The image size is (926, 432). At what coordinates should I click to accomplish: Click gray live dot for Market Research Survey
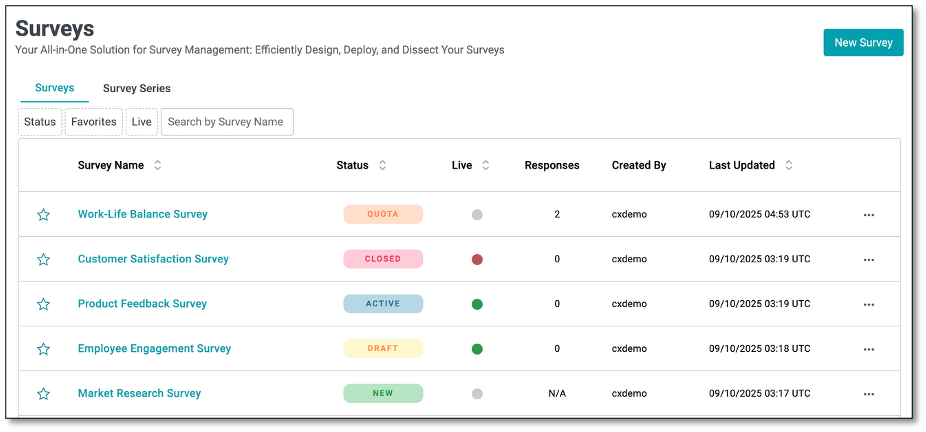pyautogui.click(x=477, y=394)
